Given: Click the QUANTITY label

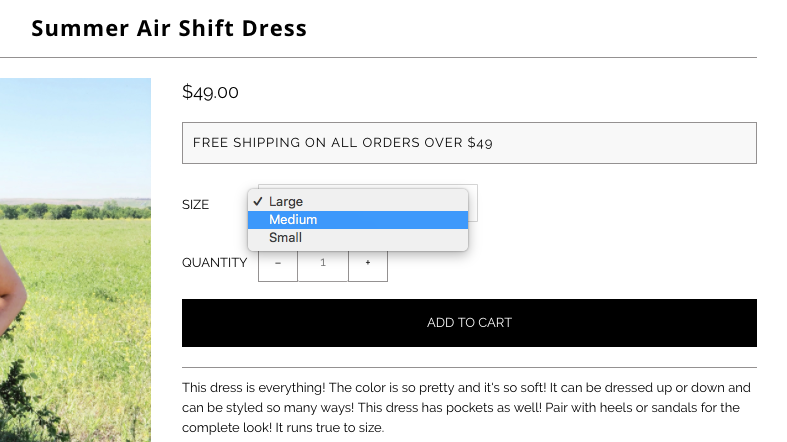Looking at the screenshot, I should point(214,263).
